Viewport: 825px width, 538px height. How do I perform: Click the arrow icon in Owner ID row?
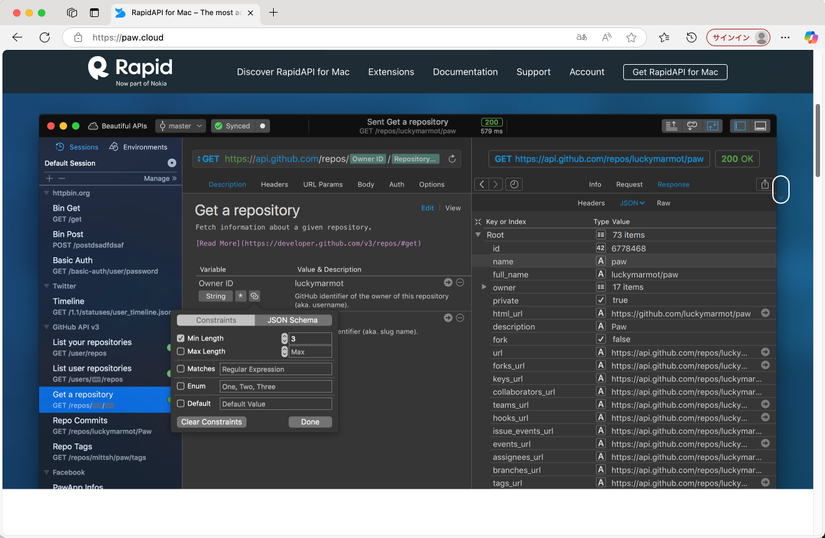448,283
